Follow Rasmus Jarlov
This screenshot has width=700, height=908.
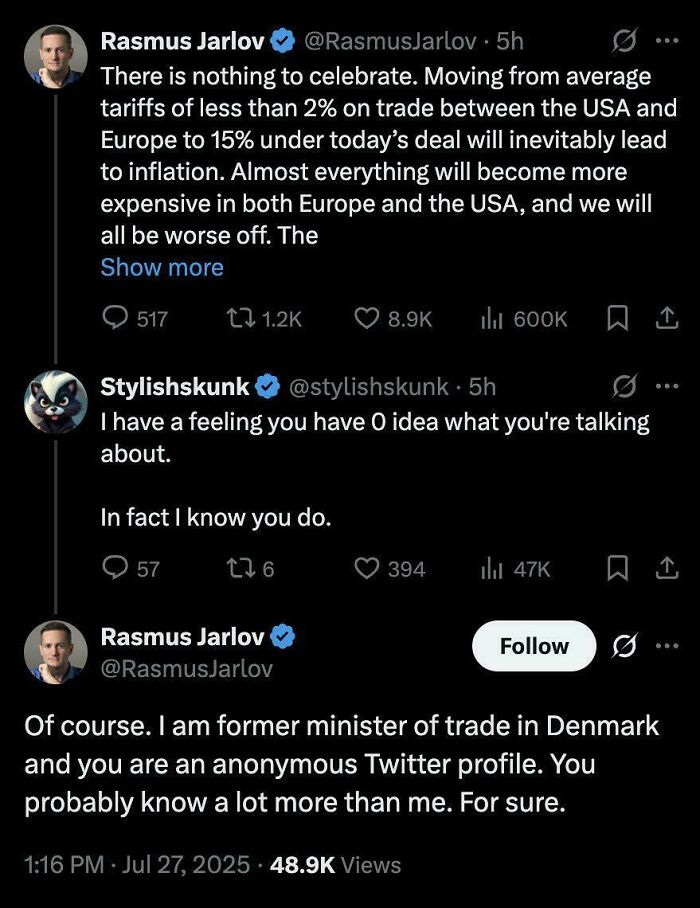(x=533, y=646)
